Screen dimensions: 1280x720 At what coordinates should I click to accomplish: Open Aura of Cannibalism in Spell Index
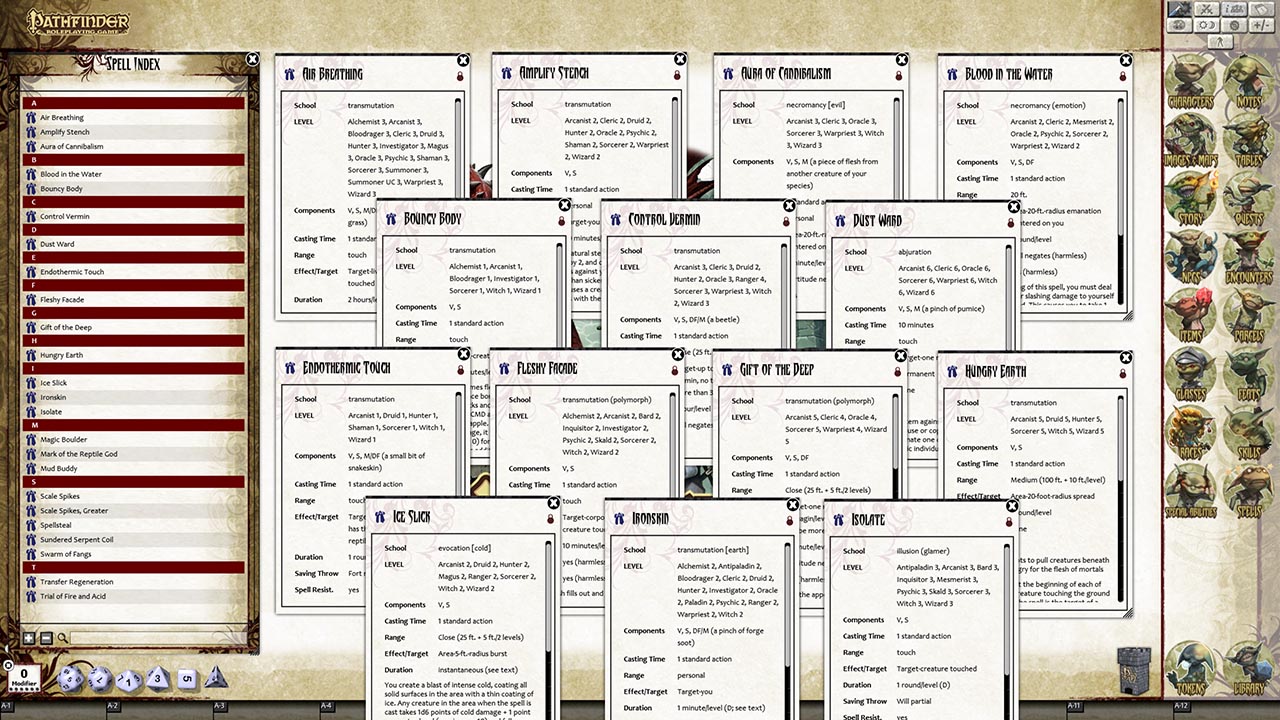[133, 146]
